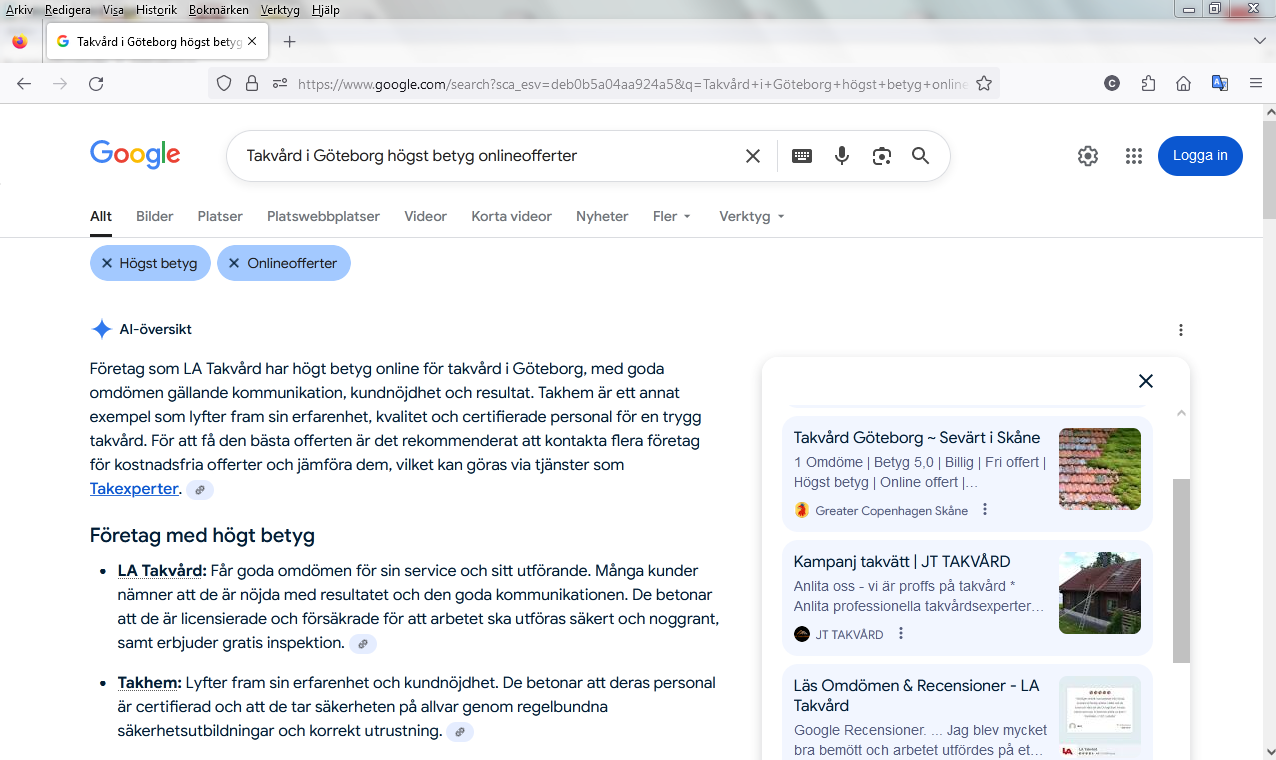Open the list all tabs chevron
This screenshot has height=760, width=1276.
[1259, 41]
